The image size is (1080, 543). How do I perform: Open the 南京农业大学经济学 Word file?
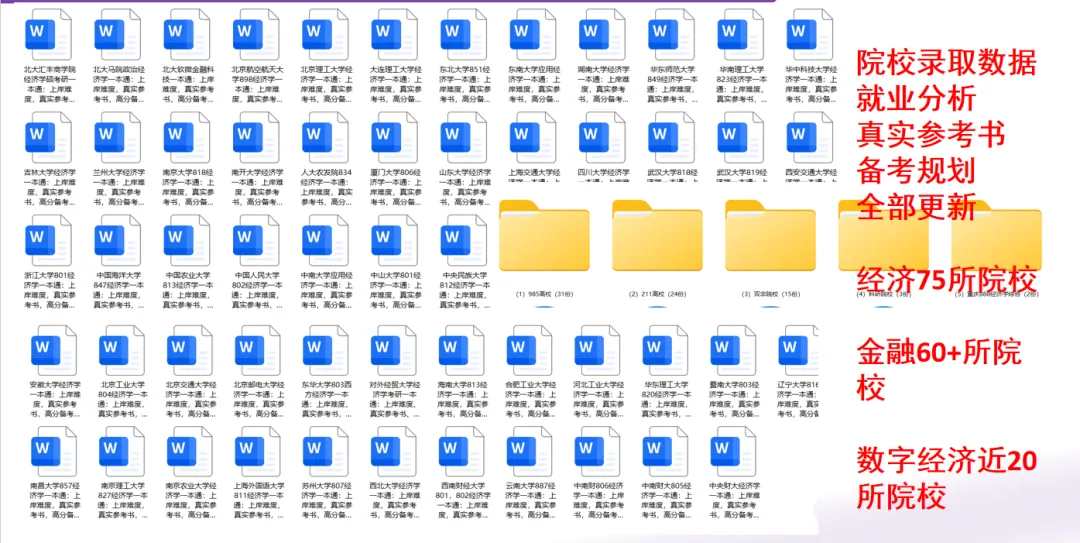(x=190, y=451)
